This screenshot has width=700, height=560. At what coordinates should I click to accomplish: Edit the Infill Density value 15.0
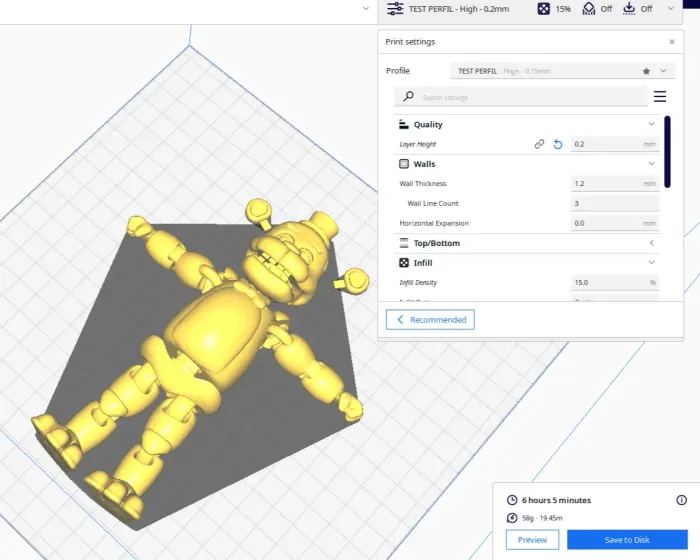click(614, 282)
